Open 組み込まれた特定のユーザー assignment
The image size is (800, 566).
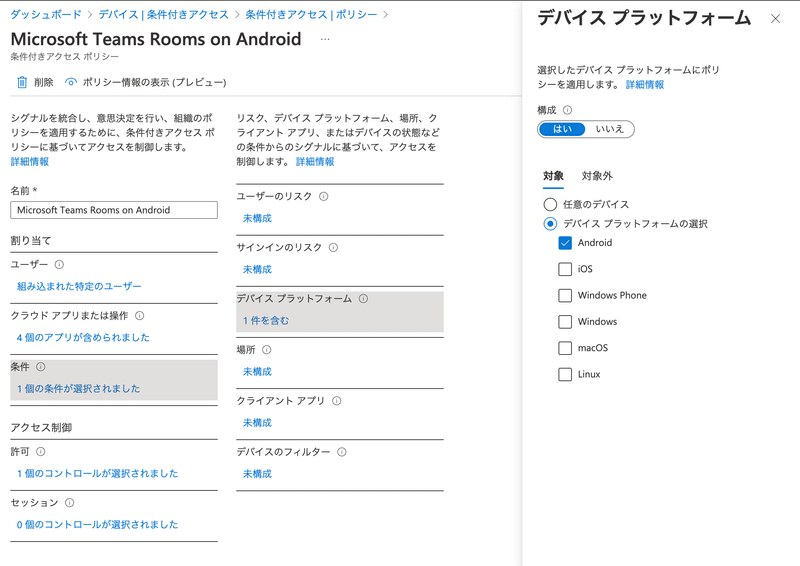[79, 286]
